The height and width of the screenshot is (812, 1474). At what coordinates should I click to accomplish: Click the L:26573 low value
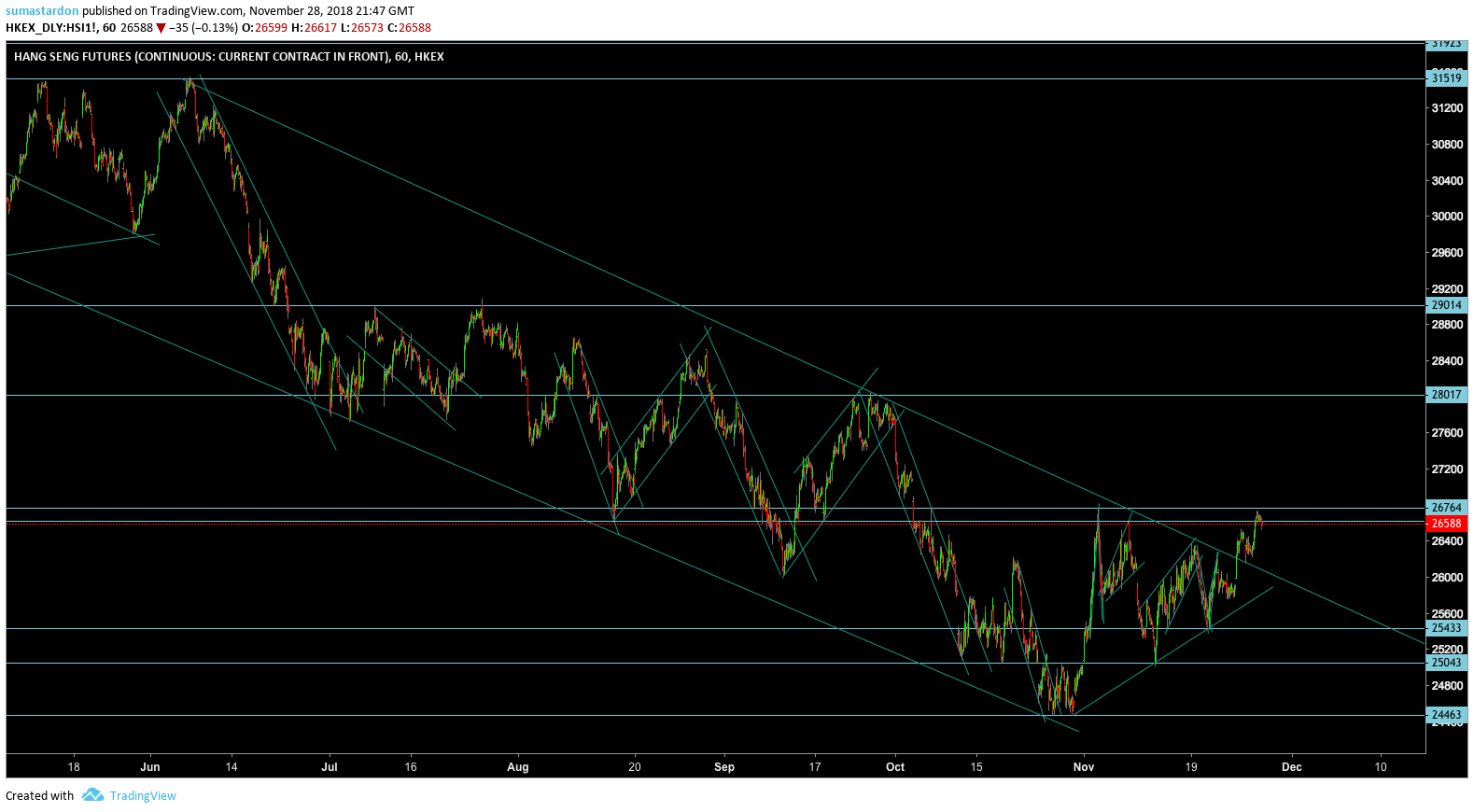click(x=362, y=28)
